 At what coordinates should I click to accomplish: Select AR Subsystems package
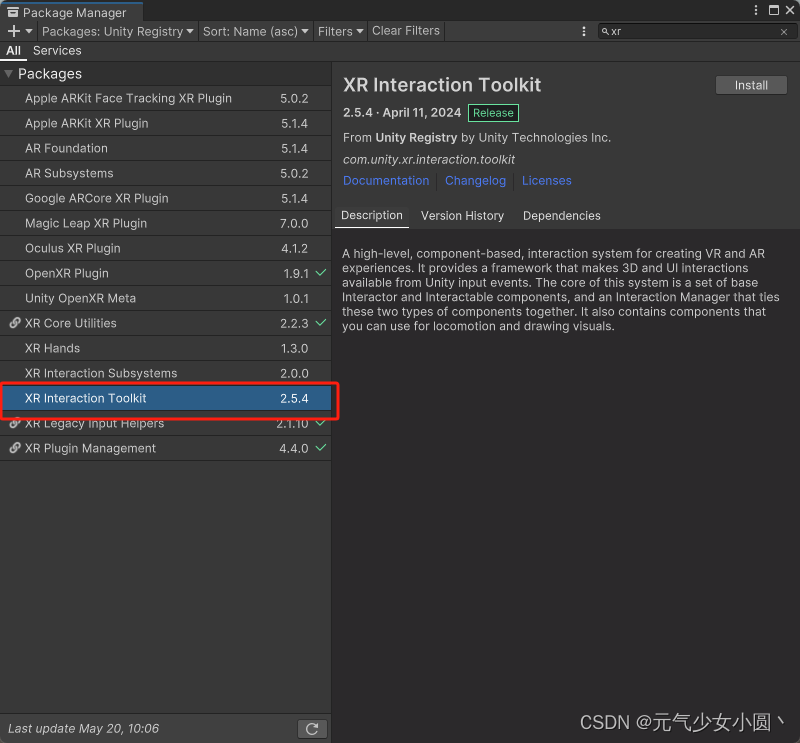point(165,173)
